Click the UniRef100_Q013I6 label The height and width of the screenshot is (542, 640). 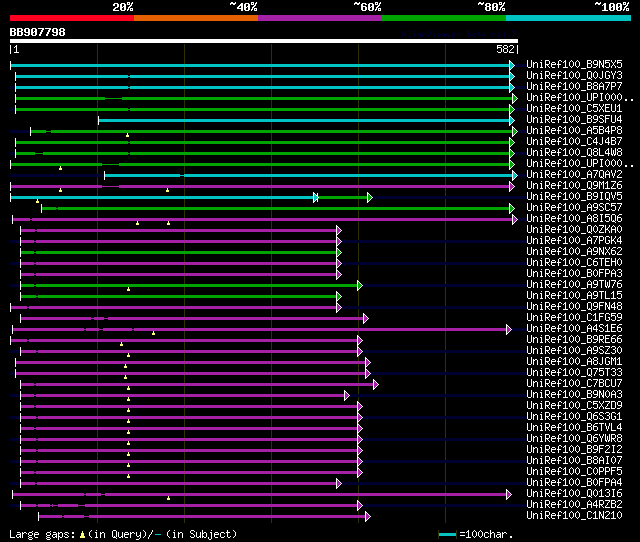click(574, 494)
